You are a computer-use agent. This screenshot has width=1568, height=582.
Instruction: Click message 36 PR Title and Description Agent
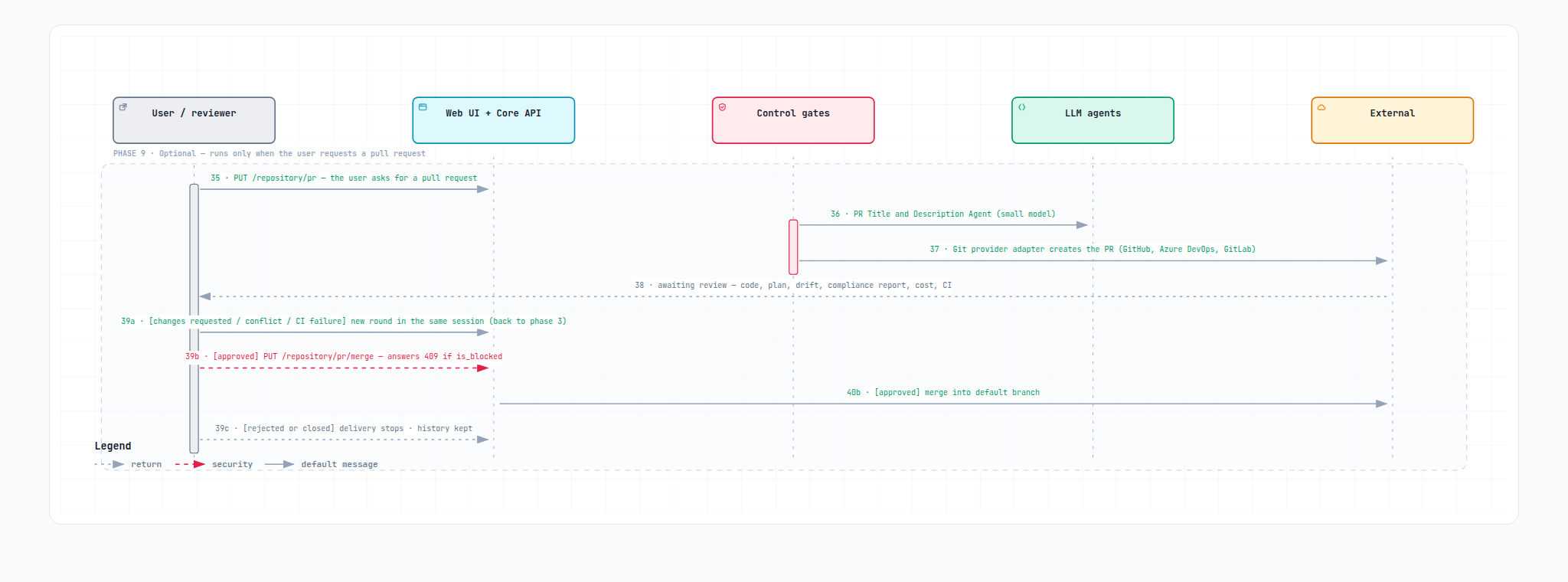pyautogui.click(x=943, y=214)
